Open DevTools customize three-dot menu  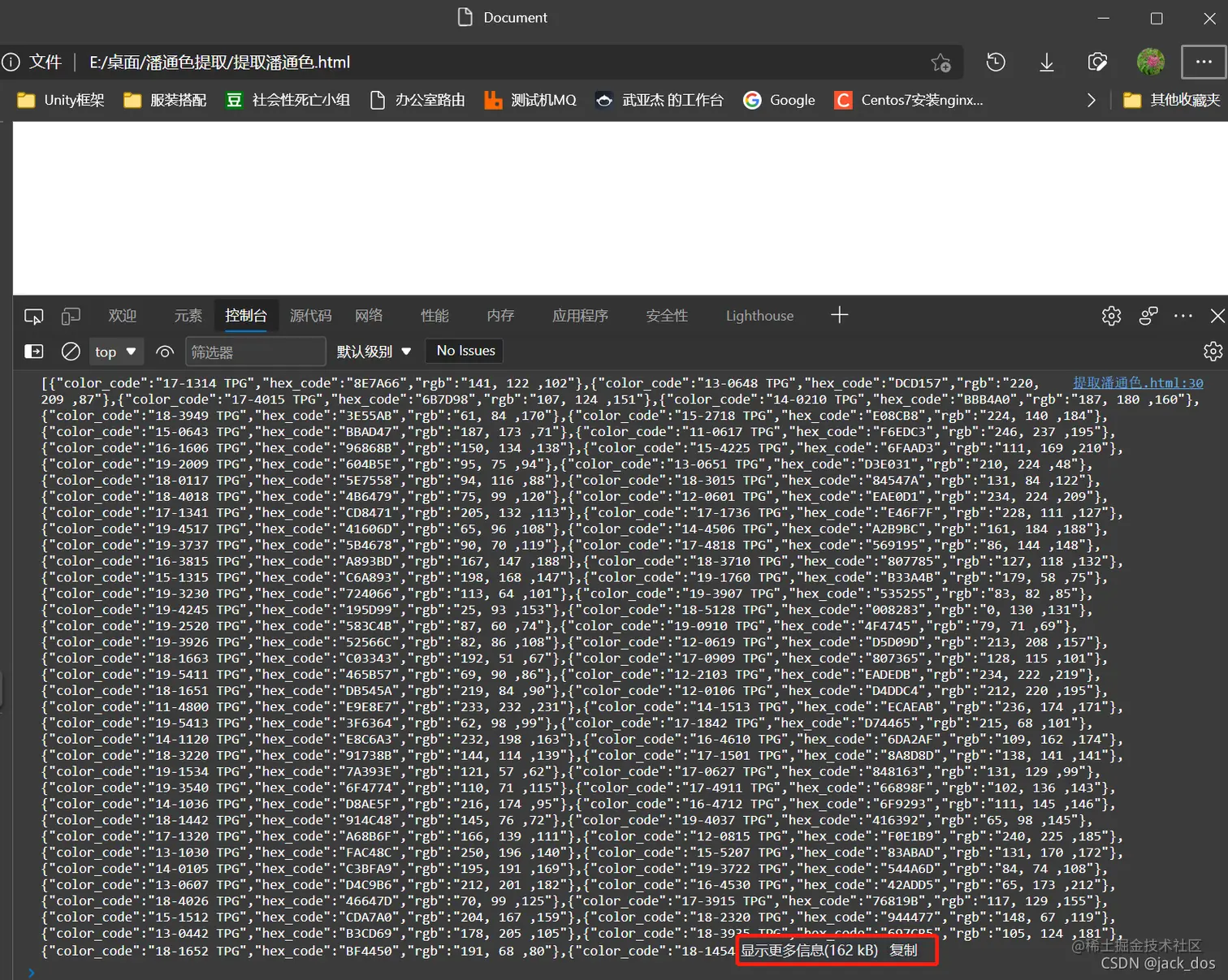click(x=1183, y=316)
